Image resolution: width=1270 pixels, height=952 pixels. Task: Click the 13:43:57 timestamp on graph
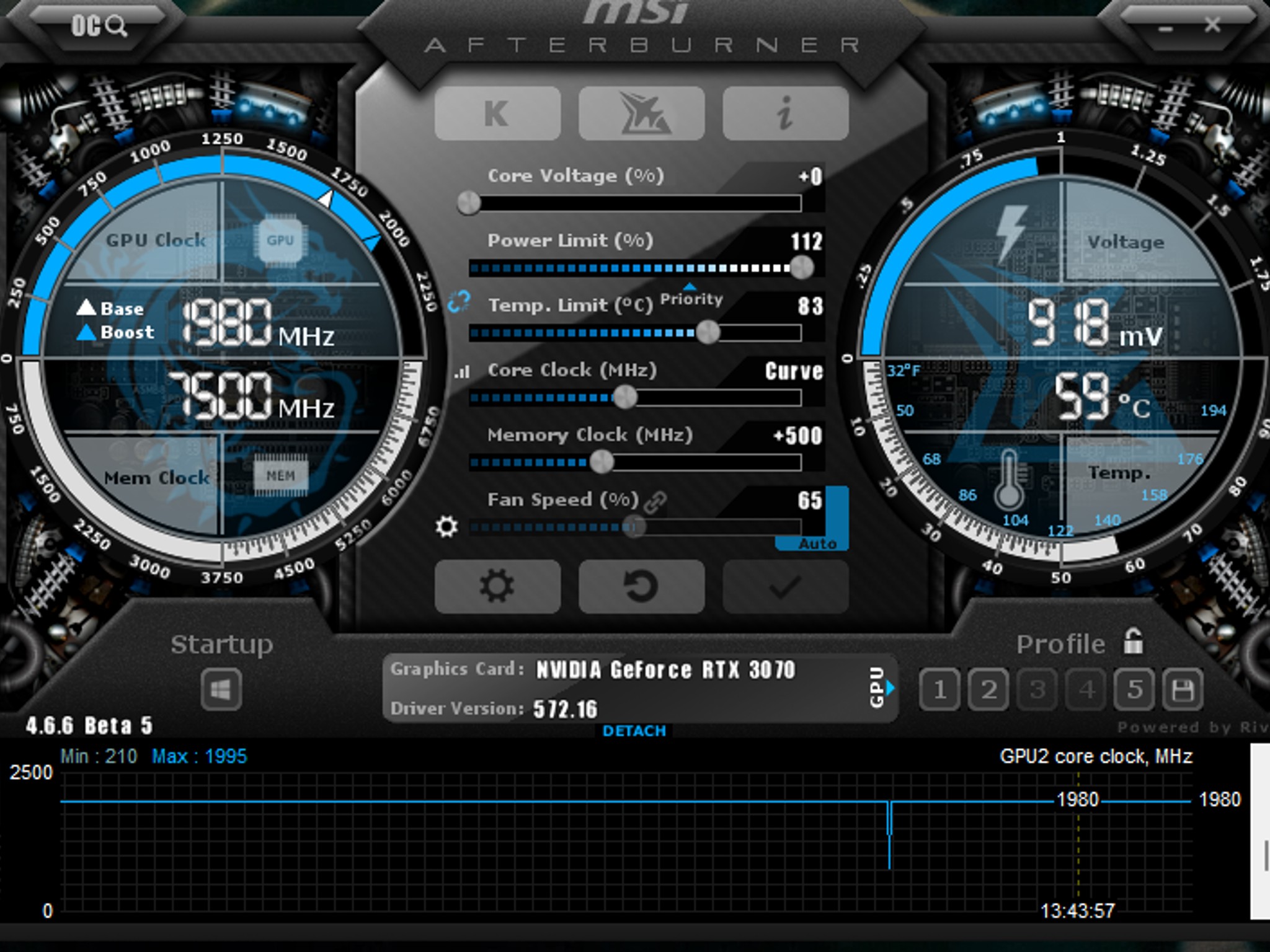point(1077,910)
